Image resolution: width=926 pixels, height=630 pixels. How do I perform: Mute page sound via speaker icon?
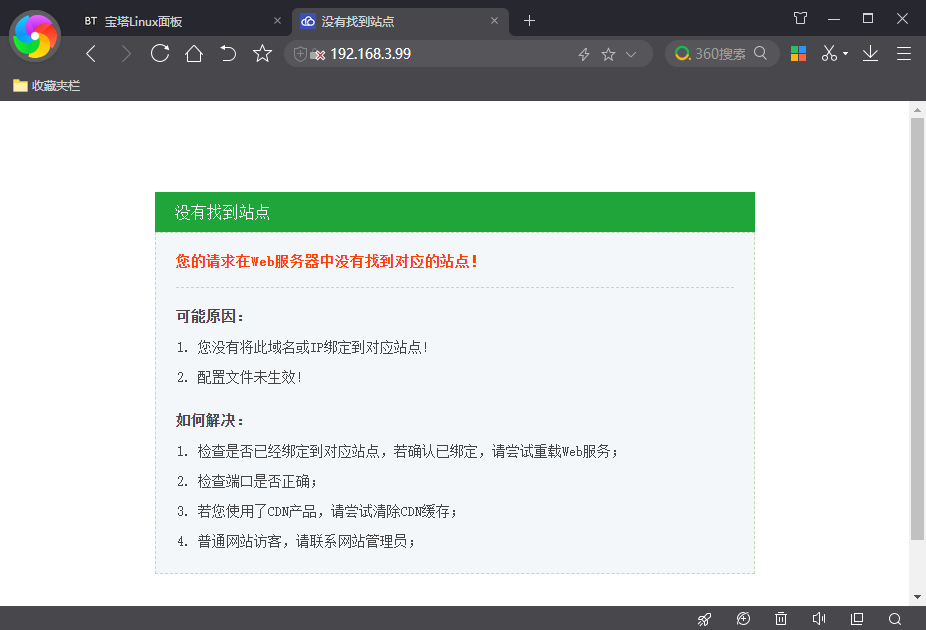[818, 619]
